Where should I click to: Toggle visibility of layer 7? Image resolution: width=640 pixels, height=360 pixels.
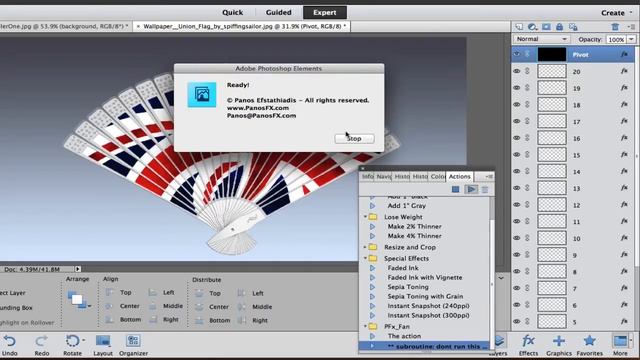(x=517, y=288)
